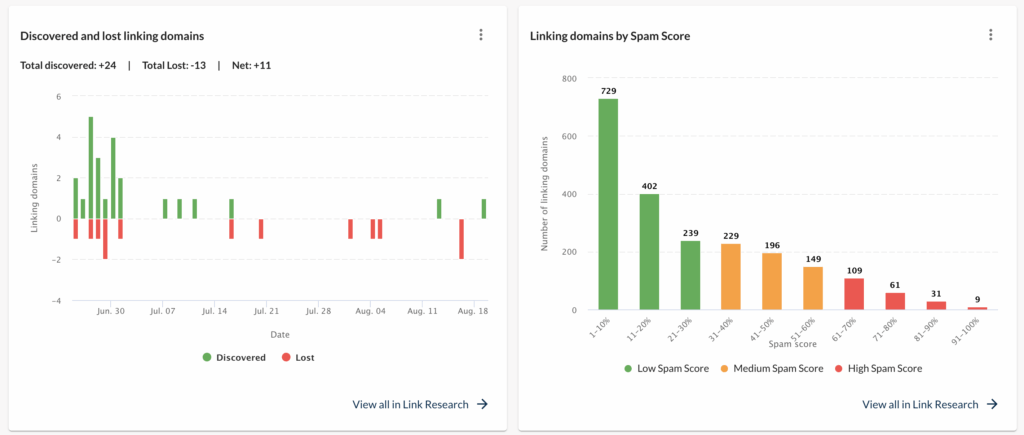
Task: Toggle High Spam Score legend item
Action: 880,368
